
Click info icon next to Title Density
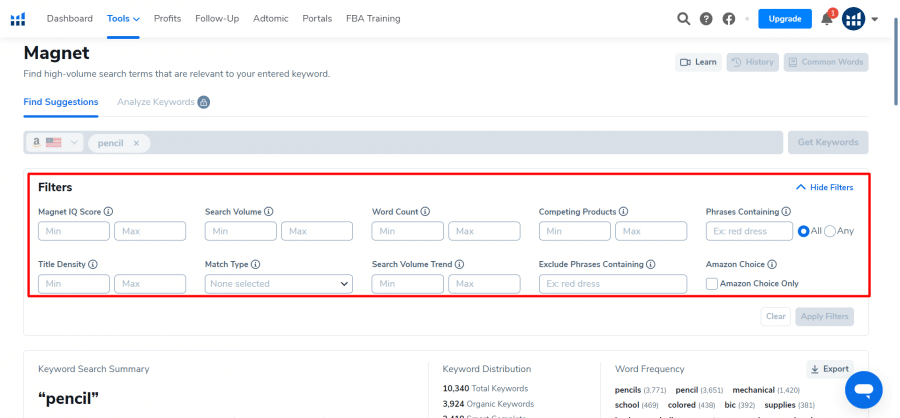pyautogui.click(x=93, y=265)
